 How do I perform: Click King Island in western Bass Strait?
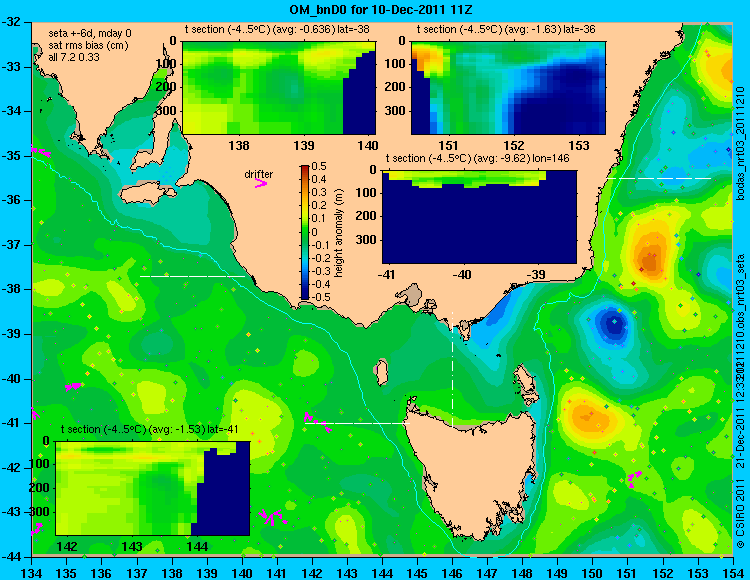[x=381, y=372]
